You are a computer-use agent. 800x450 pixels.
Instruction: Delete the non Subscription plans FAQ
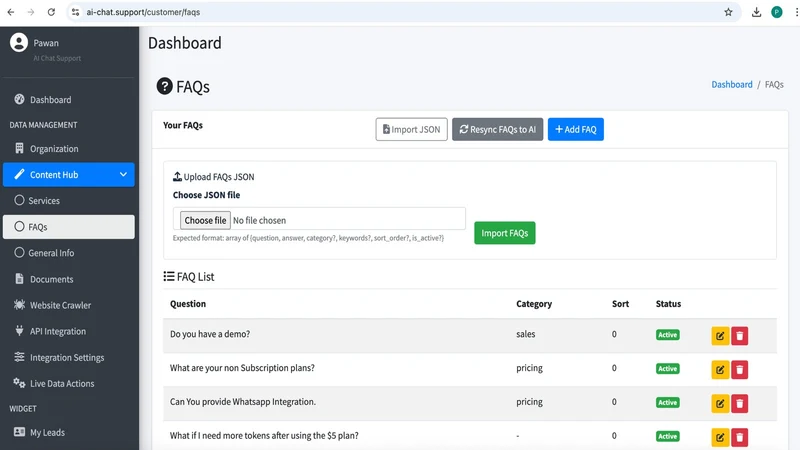pyautogui.click(x=739, y=369)
